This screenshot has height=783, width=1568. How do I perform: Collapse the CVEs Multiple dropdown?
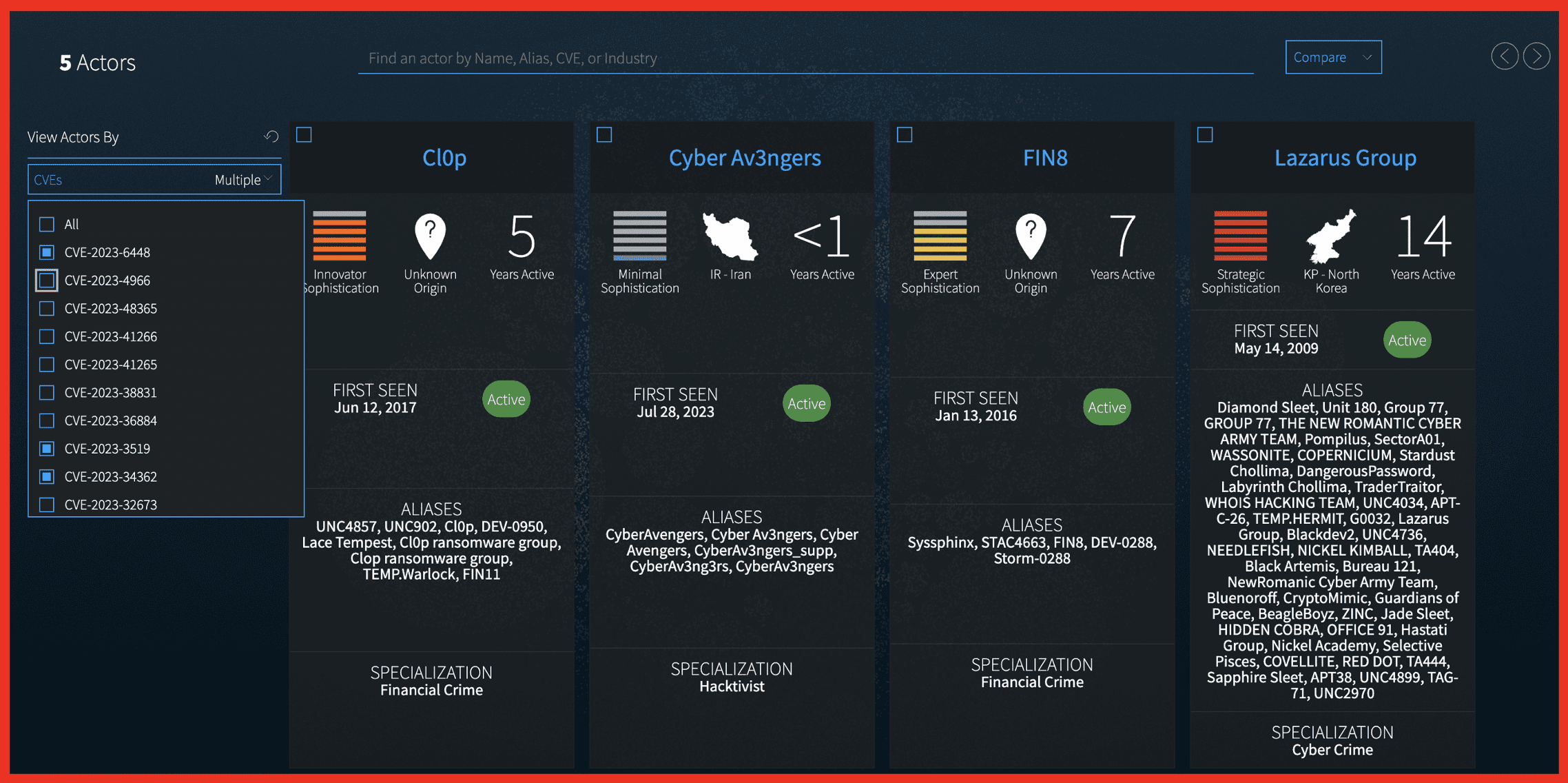(154, 180)
